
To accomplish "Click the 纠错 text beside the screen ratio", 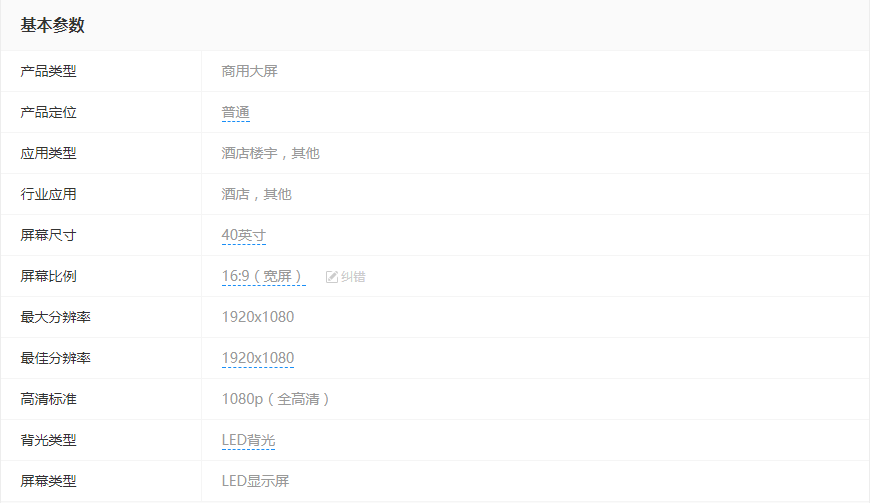I will coord(353,277).
